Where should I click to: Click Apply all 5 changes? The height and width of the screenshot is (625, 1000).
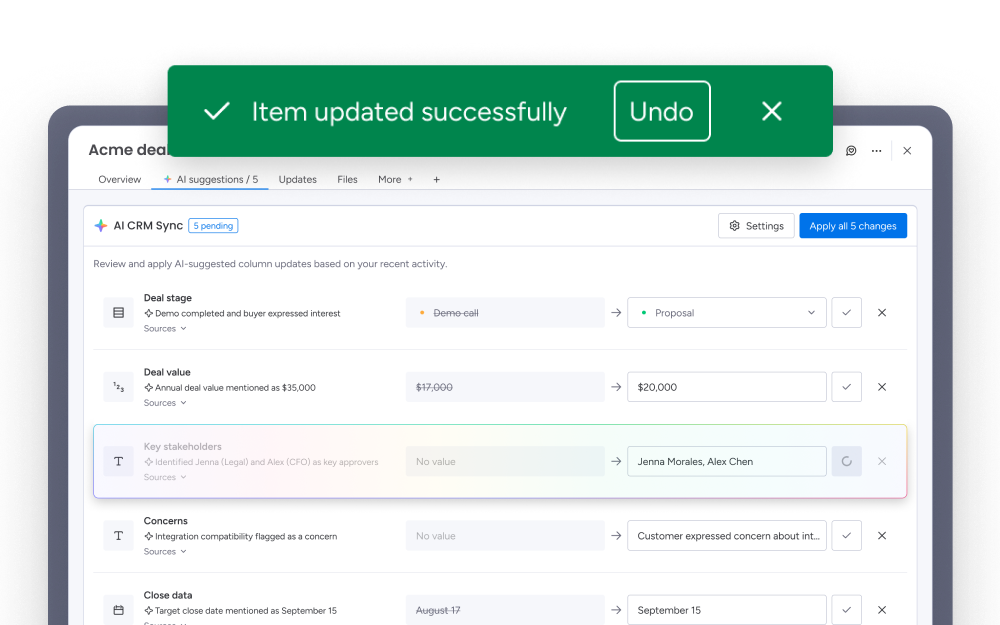coord(853,226)
